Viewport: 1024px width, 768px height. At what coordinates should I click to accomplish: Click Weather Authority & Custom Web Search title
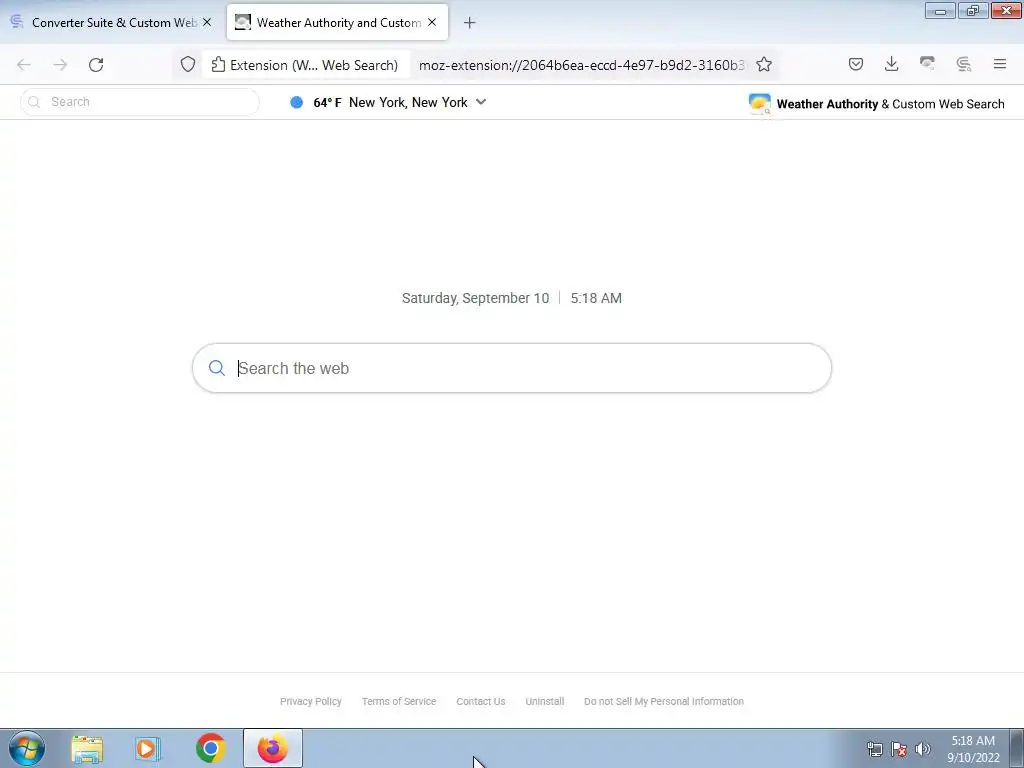coord(890,104)
